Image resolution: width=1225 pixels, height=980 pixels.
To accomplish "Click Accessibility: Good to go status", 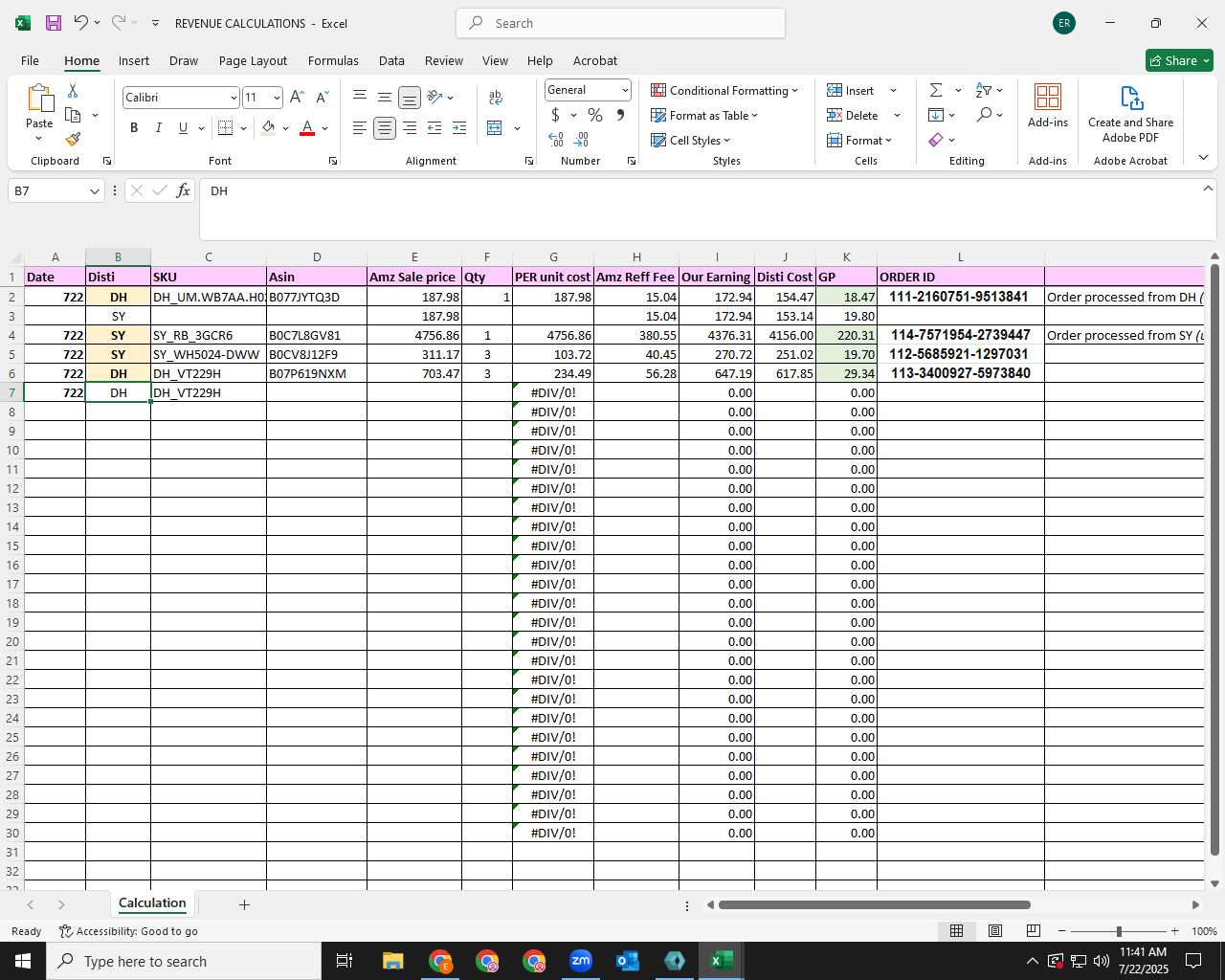I will pos(128,931).
